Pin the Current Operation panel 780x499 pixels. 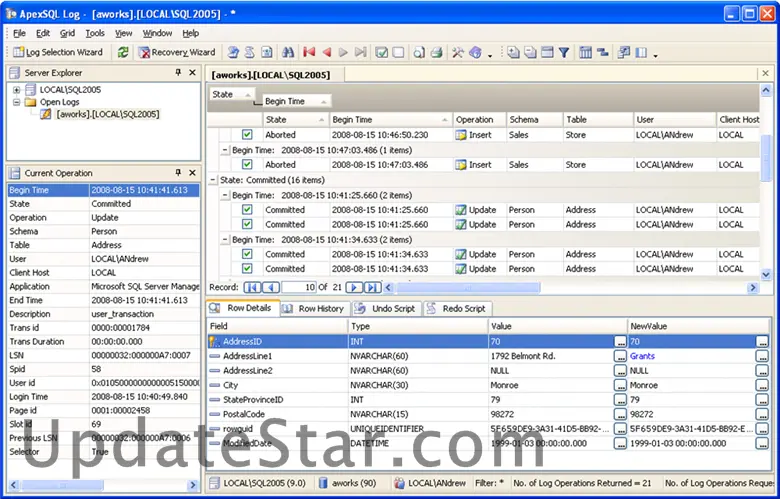pos(178,173)
